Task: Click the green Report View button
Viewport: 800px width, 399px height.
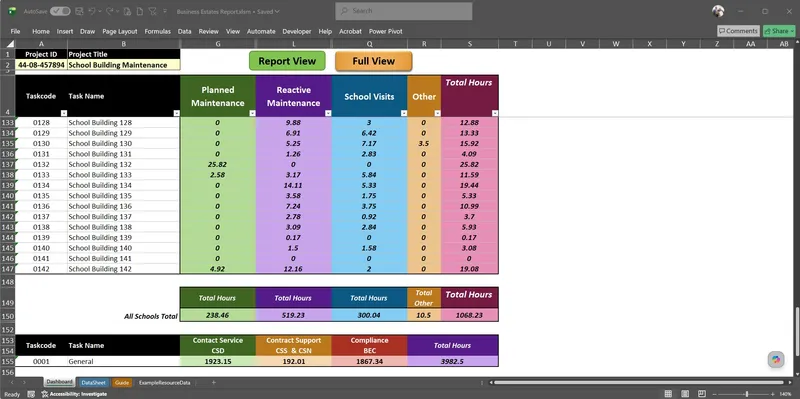Action: [x=287, y=61]
